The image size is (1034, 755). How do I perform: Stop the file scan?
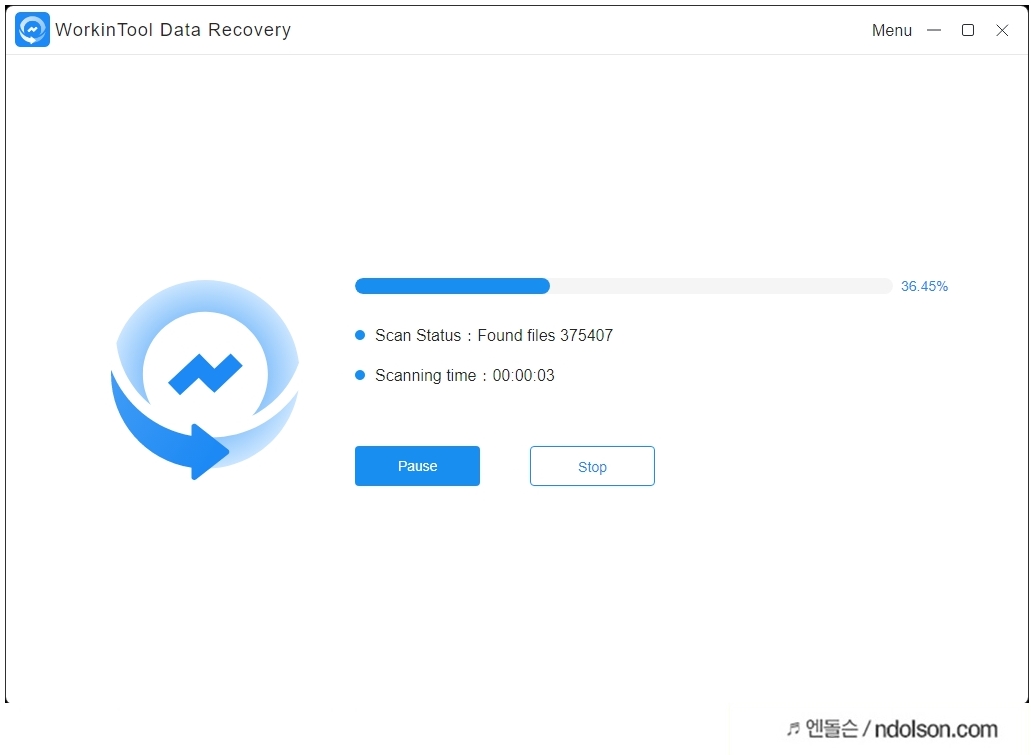pyautogui.click(x=592, y=466)
